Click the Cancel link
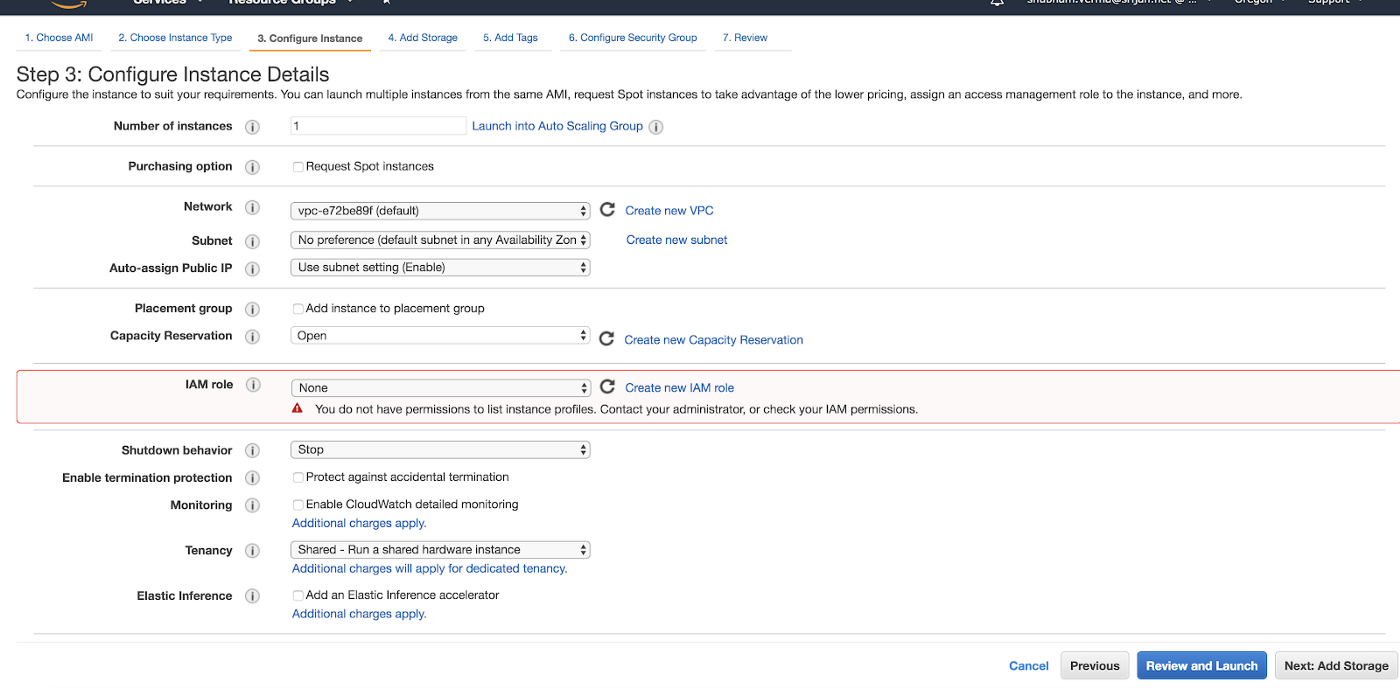The height and width of the screenshot is (688, 1400). tap(1029, 666)
